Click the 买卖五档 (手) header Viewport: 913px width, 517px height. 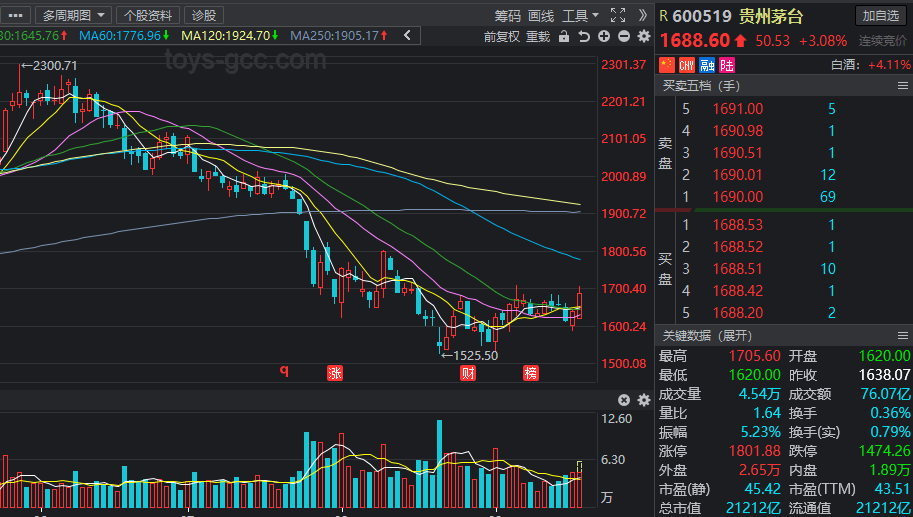click(701, 86)
